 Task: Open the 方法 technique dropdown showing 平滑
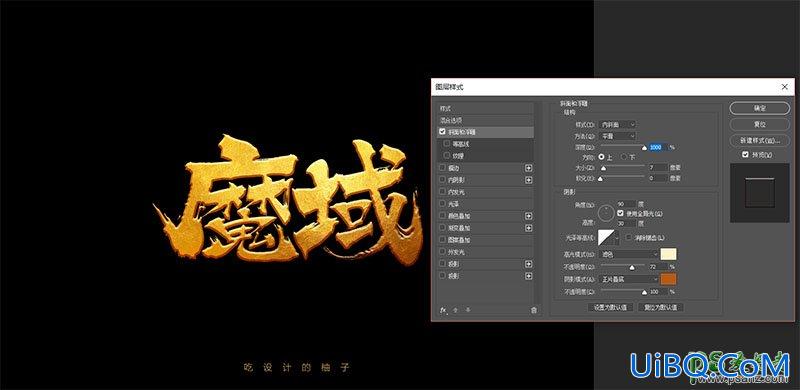tap(618, 136)
